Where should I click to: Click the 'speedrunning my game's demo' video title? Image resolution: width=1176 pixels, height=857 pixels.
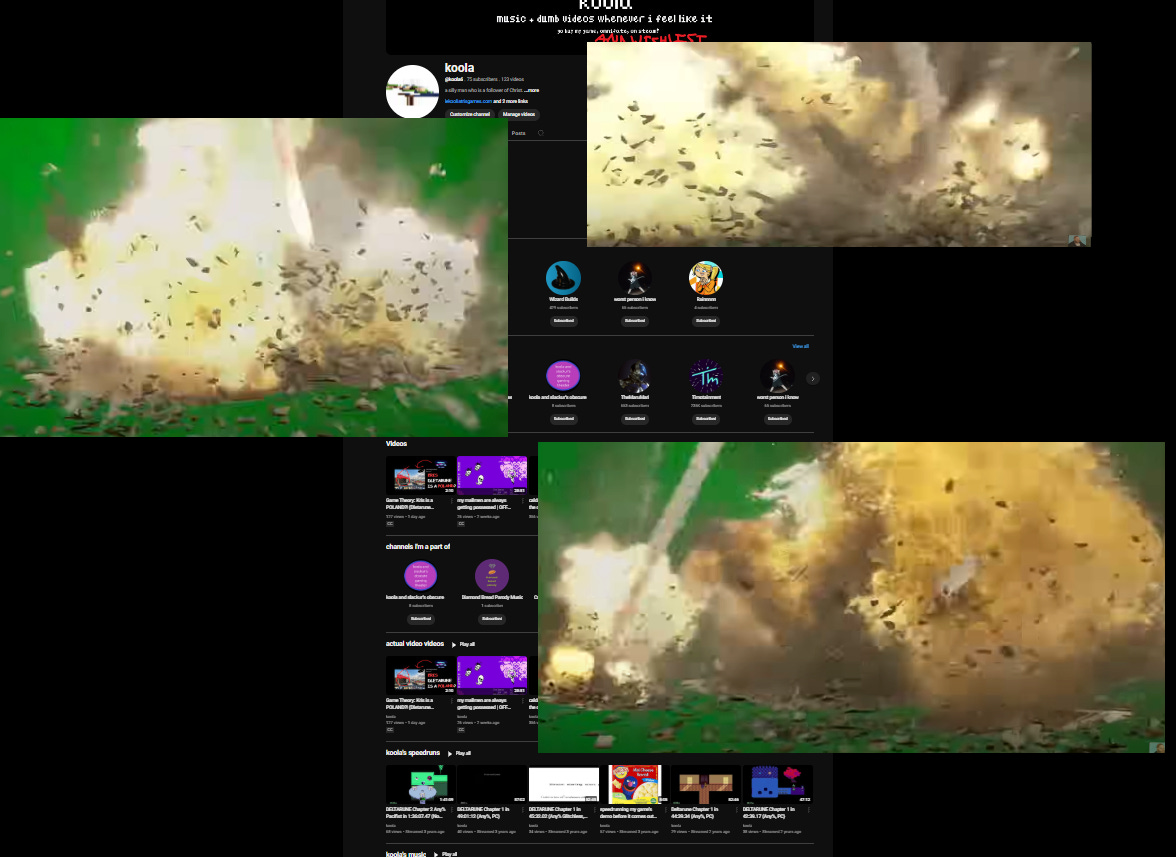[x=628, y=813]
